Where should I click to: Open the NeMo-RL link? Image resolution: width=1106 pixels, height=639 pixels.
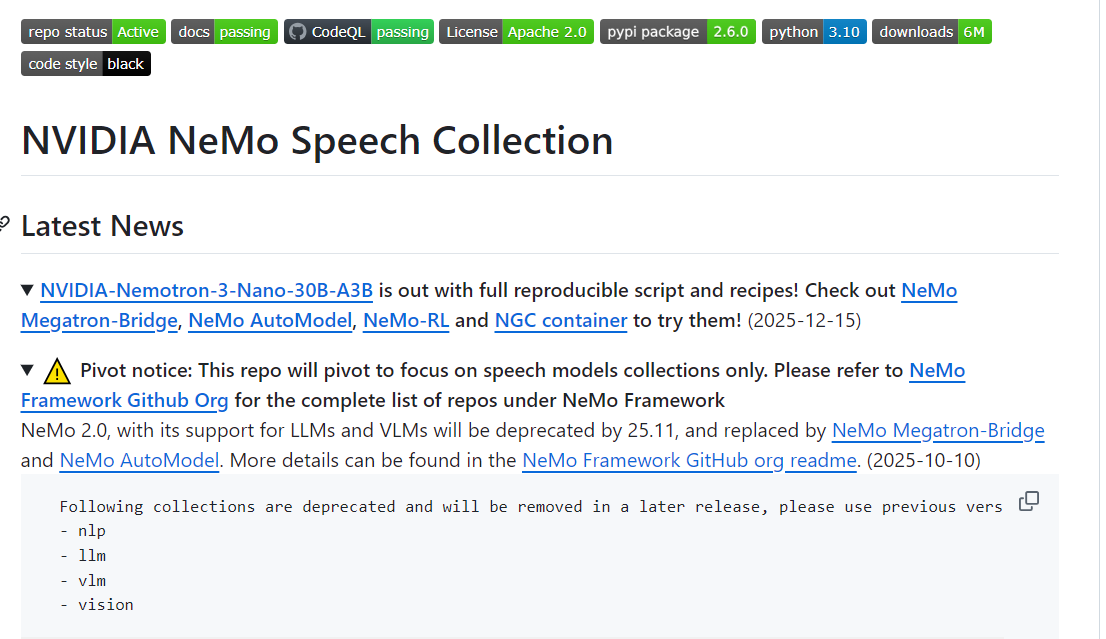(x=405, y=321)
